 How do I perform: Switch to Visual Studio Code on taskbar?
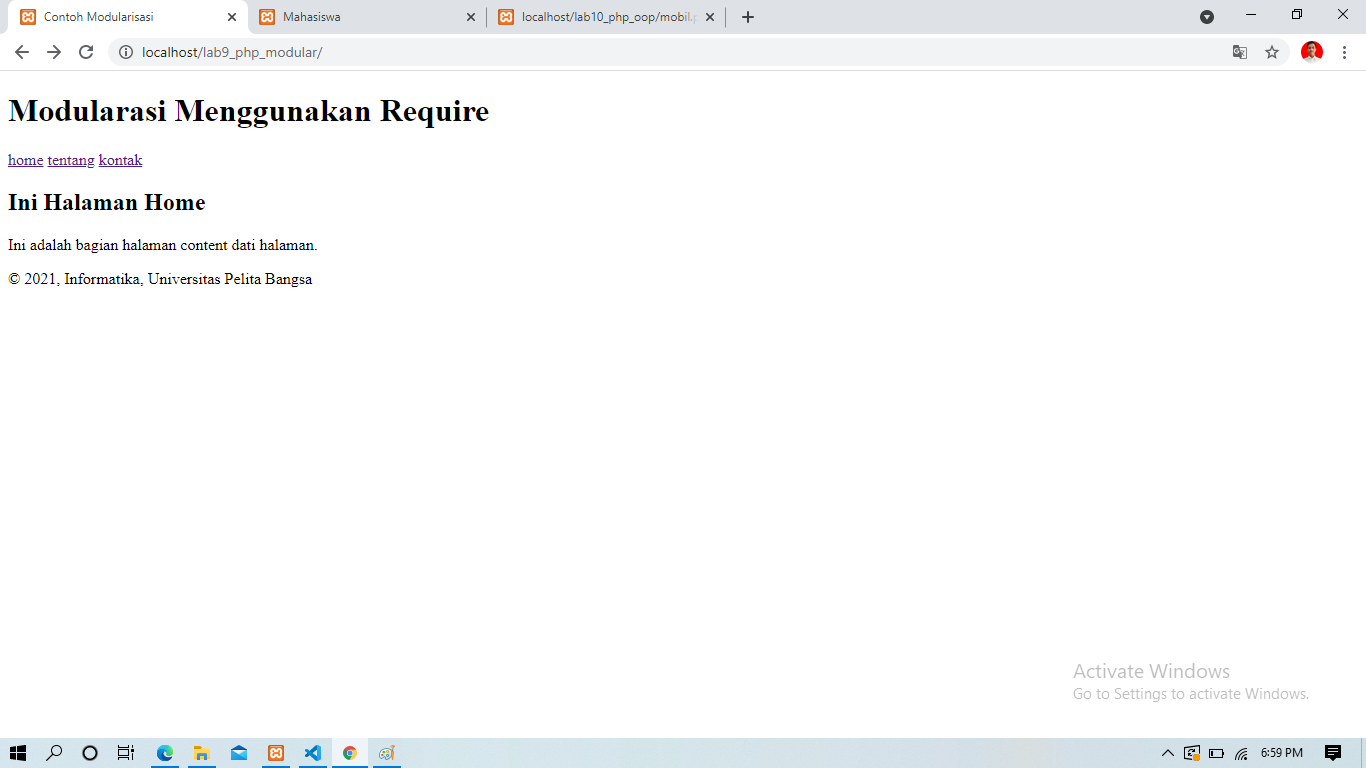(x=313, y=753)
